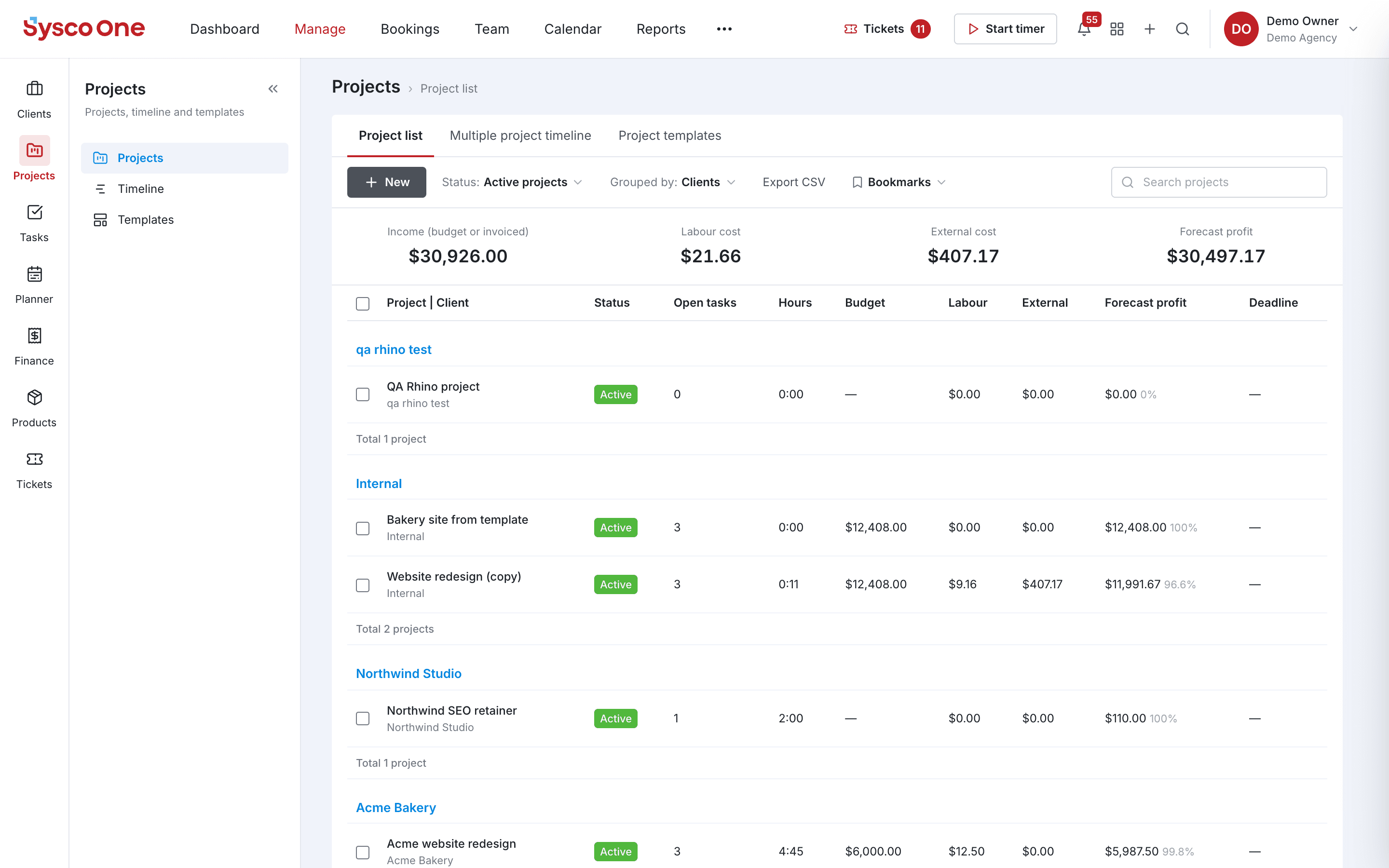1389x868 pixels.
Task: Expand Demo Owner account menu chevron
Action: 1353,29
